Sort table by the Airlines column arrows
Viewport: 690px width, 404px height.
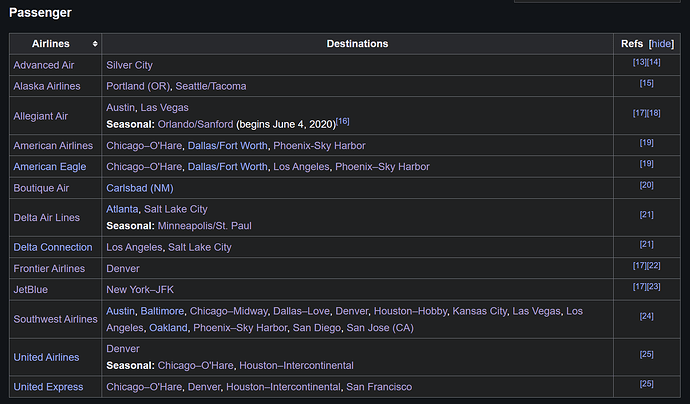click(95, 44)
